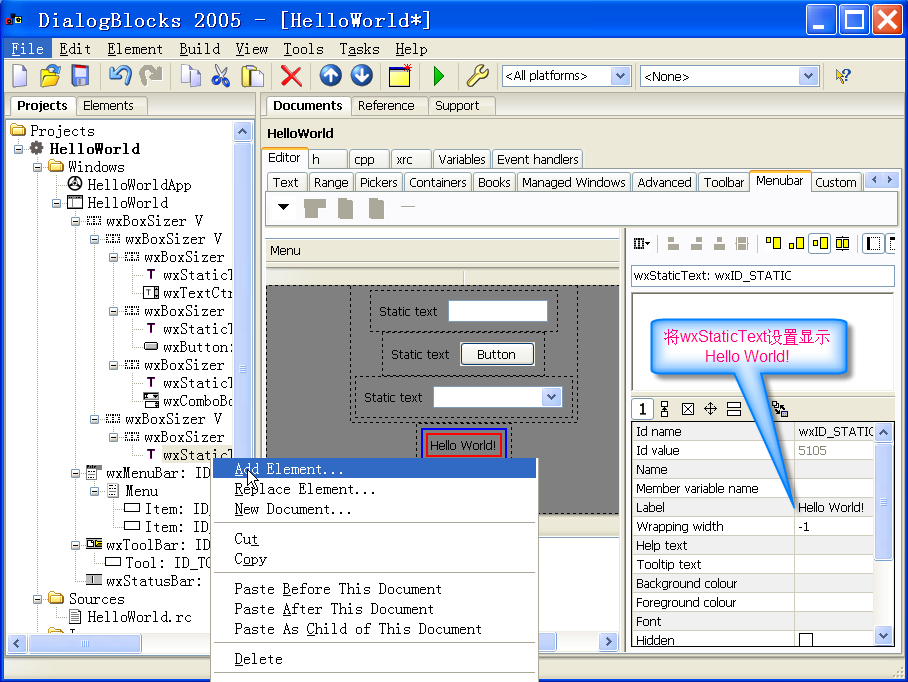Click the Label property value field
The height and width of the screenshot is (682, 908).
[833, 507]
